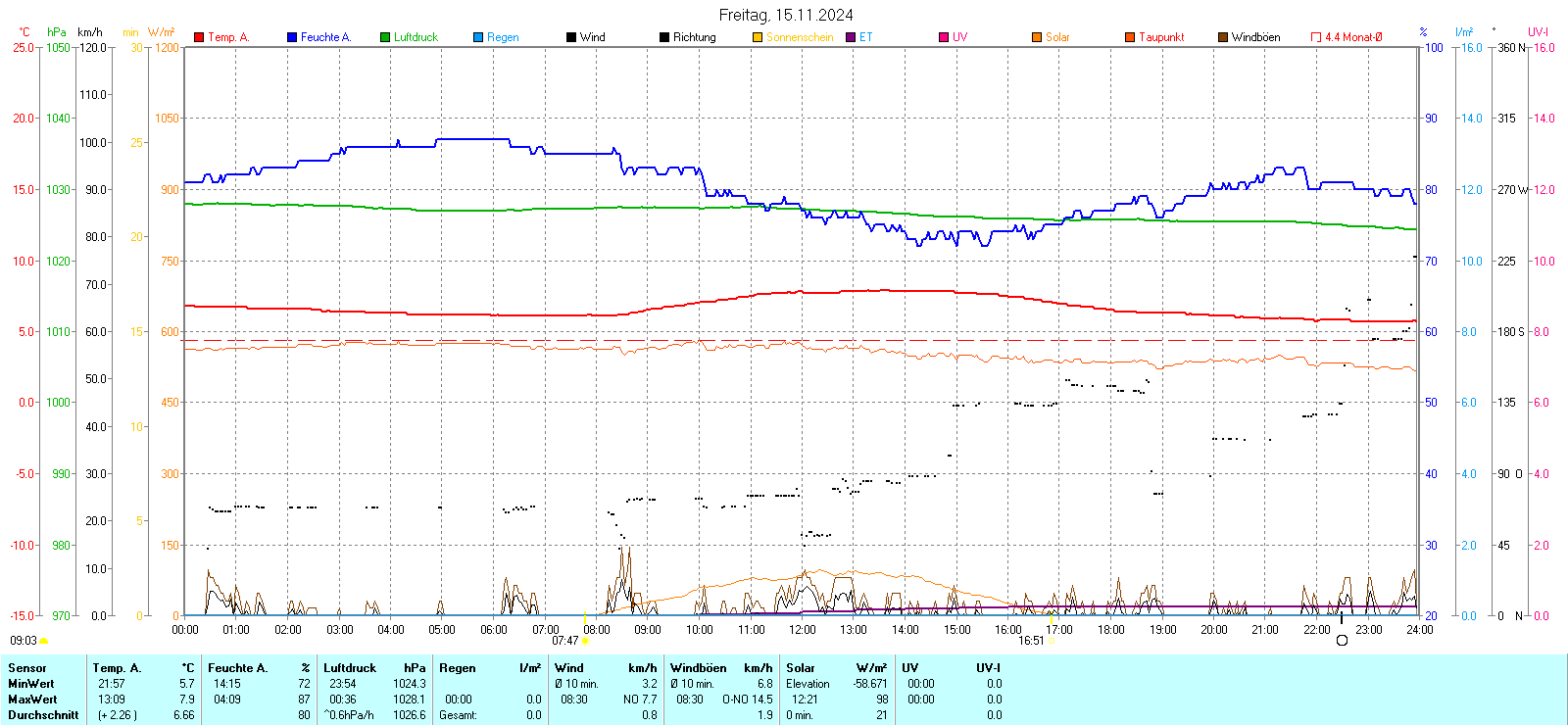
Task: Click the purple ET legend square
Action: click(x=851, y=37)
